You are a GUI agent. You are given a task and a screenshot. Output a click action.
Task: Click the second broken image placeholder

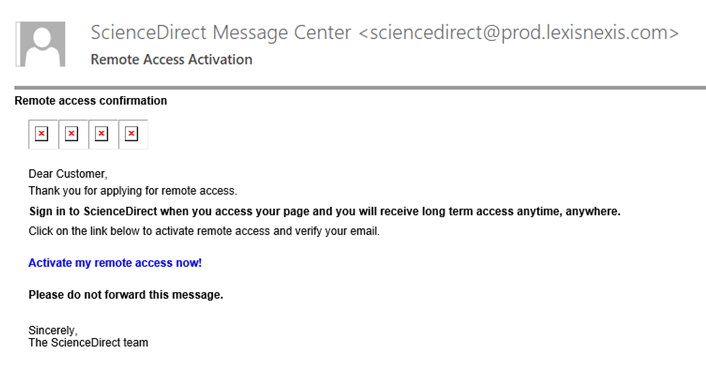[x=73, y=134]
